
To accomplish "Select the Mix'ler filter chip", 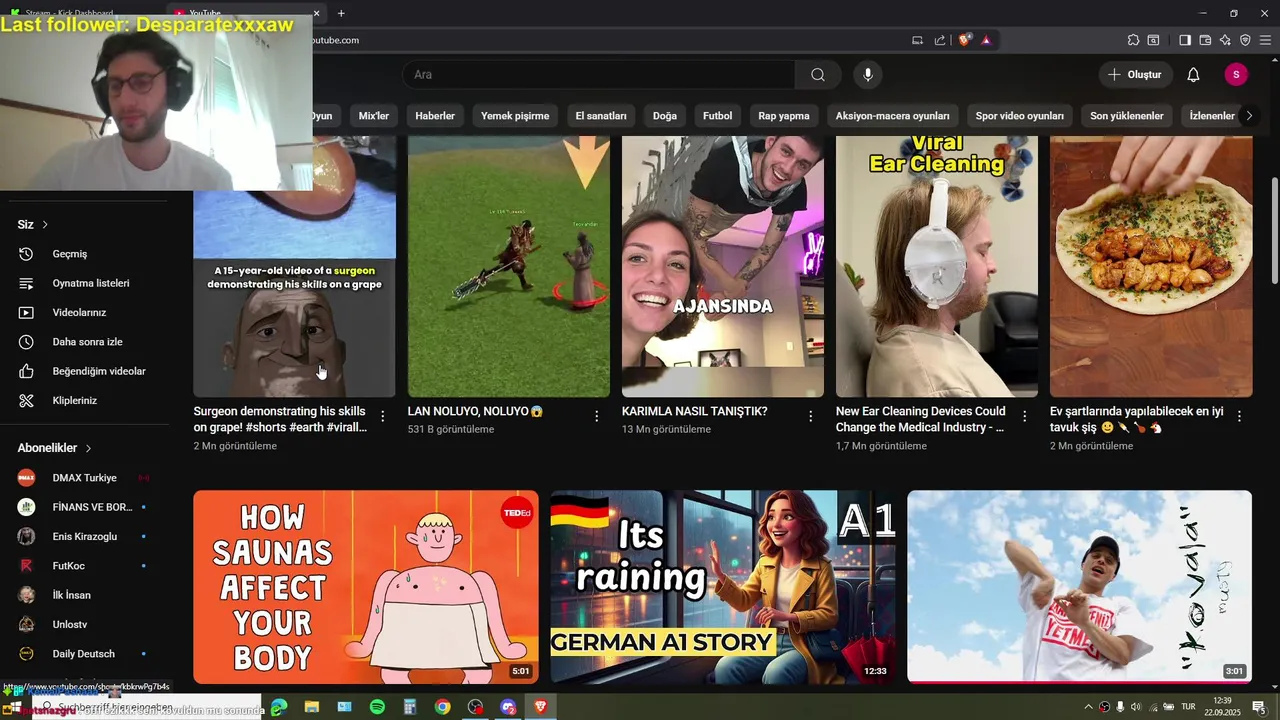I will (374, 116).
